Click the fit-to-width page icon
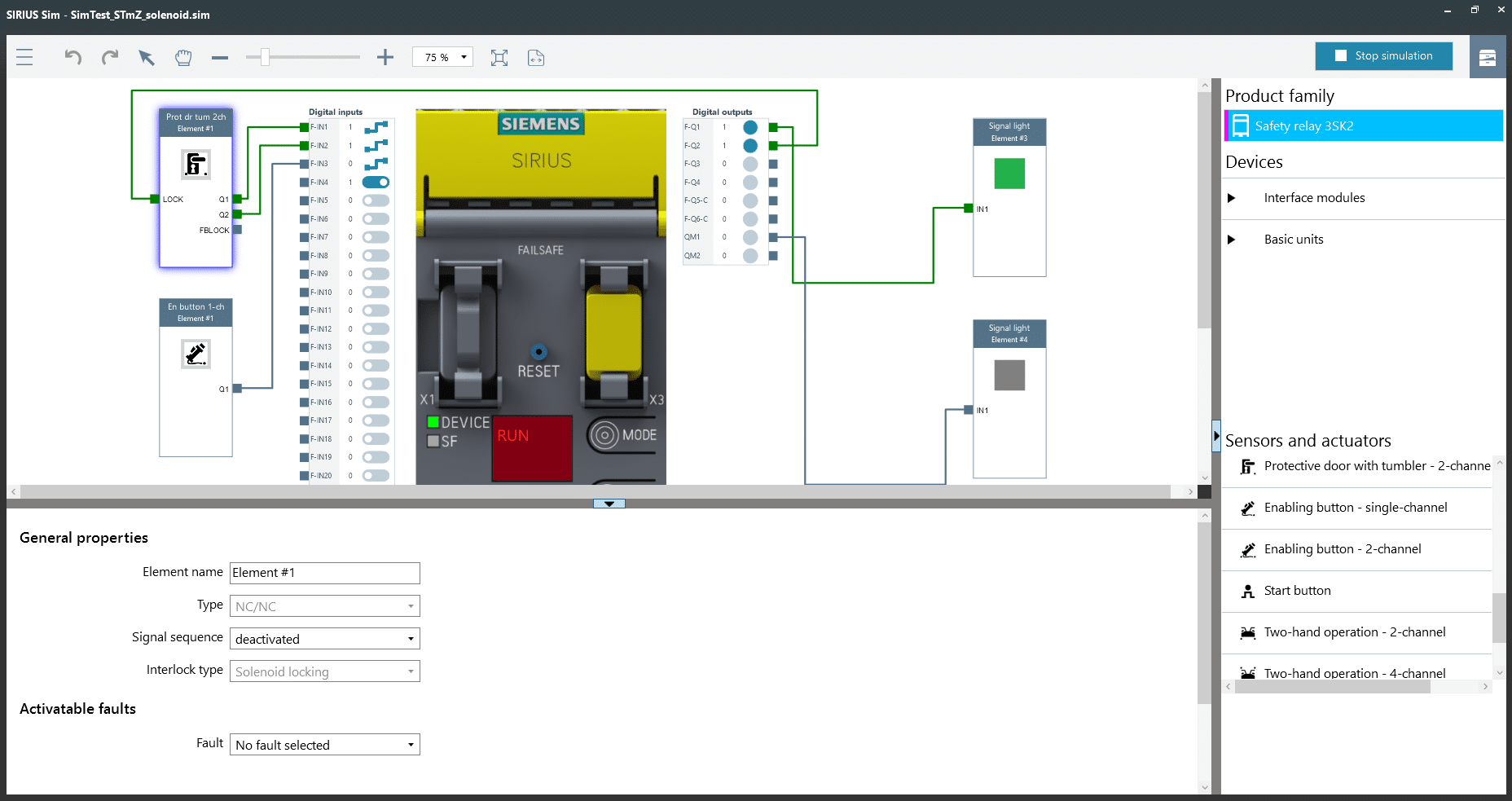 pos(536,57)
